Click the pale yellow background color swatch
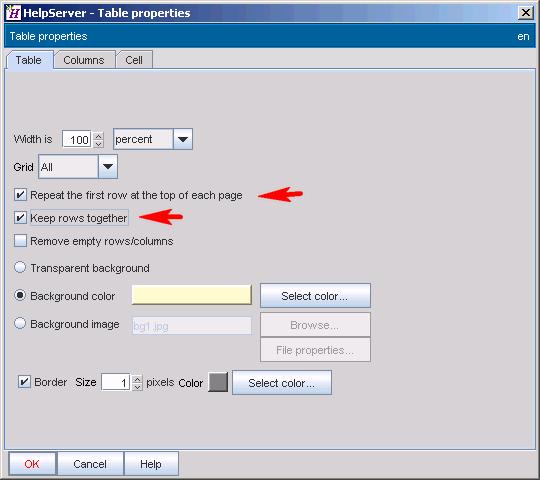540x480 pixels. pyautogui.click(x=191, y=295)
